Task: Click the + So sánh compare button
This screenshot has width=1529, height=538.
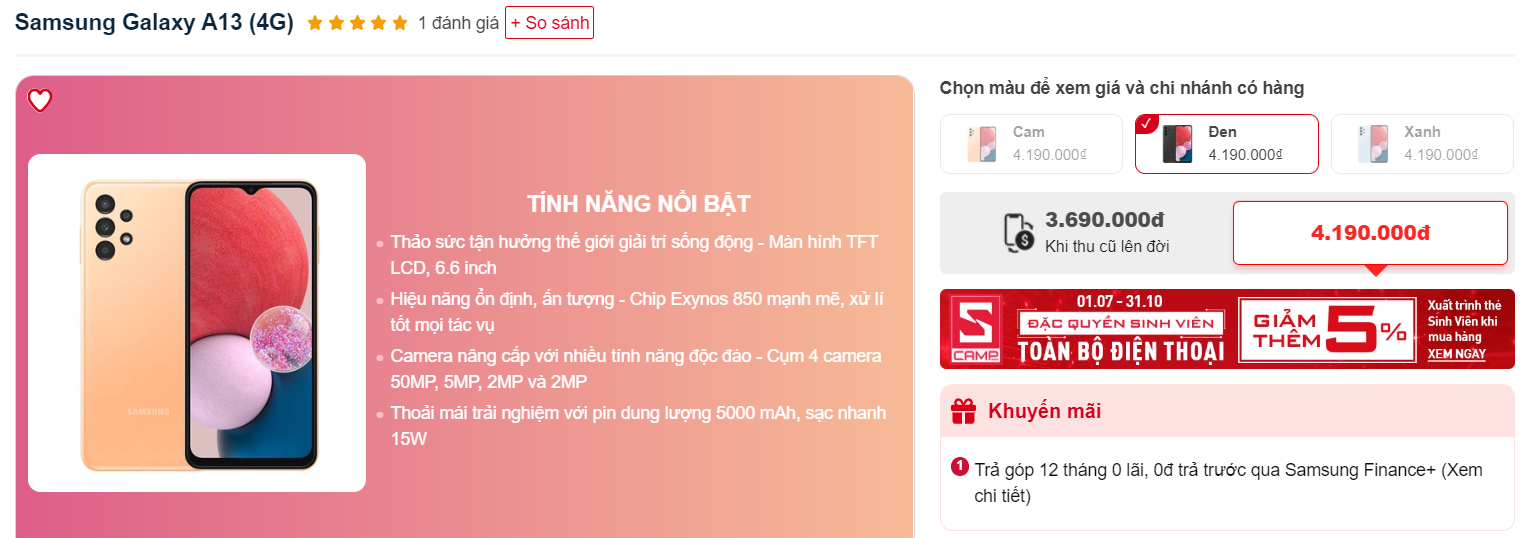Action: (549, 23)
